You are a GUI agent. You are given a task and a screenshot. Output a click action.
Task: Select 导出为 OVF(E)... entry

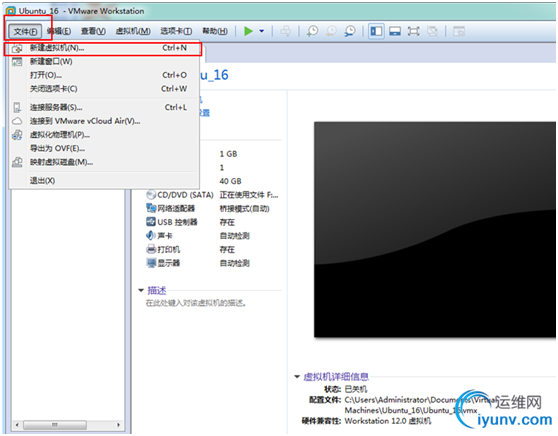pos(103,148)
